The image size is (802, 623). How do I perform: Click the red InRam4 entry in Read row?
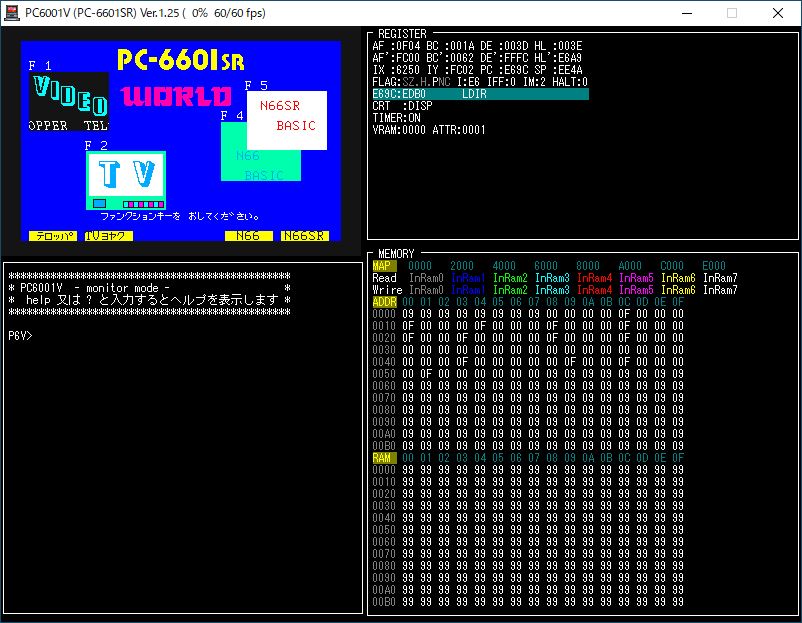594,278
